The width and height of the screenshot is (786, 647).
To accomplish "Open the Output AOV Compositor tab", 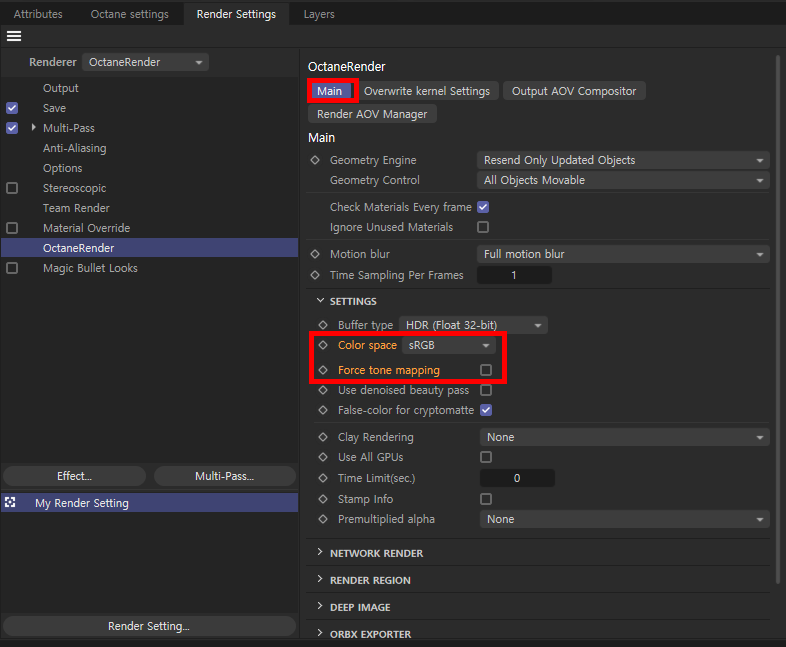I will coord(574,91).
